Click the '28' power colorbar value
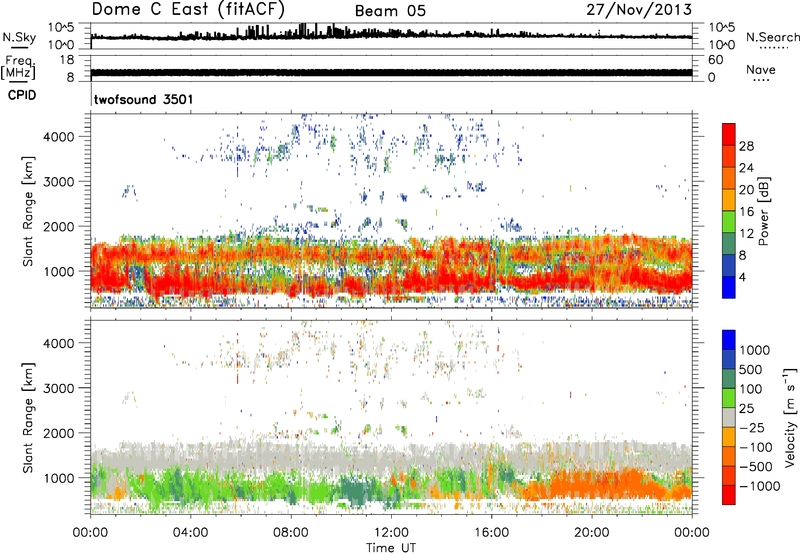Viewport: 800px width, 554px height. point(746,146)
